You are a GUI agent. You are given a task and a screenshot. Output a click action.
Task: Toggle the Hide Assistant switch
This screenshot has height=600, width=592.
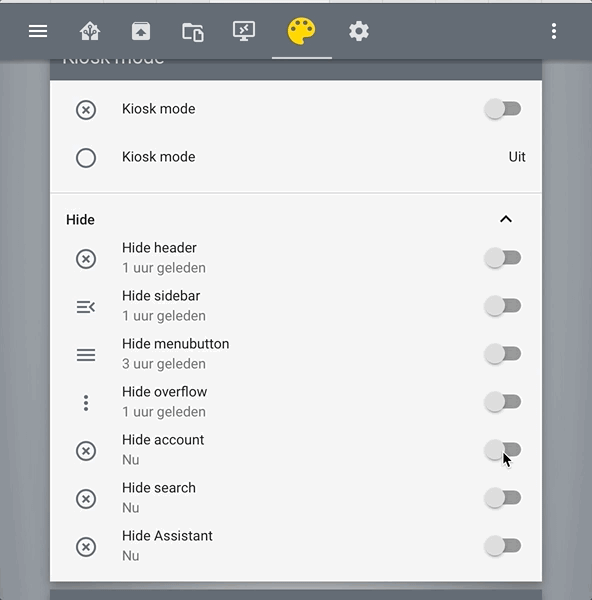click(x=502, y=546)
